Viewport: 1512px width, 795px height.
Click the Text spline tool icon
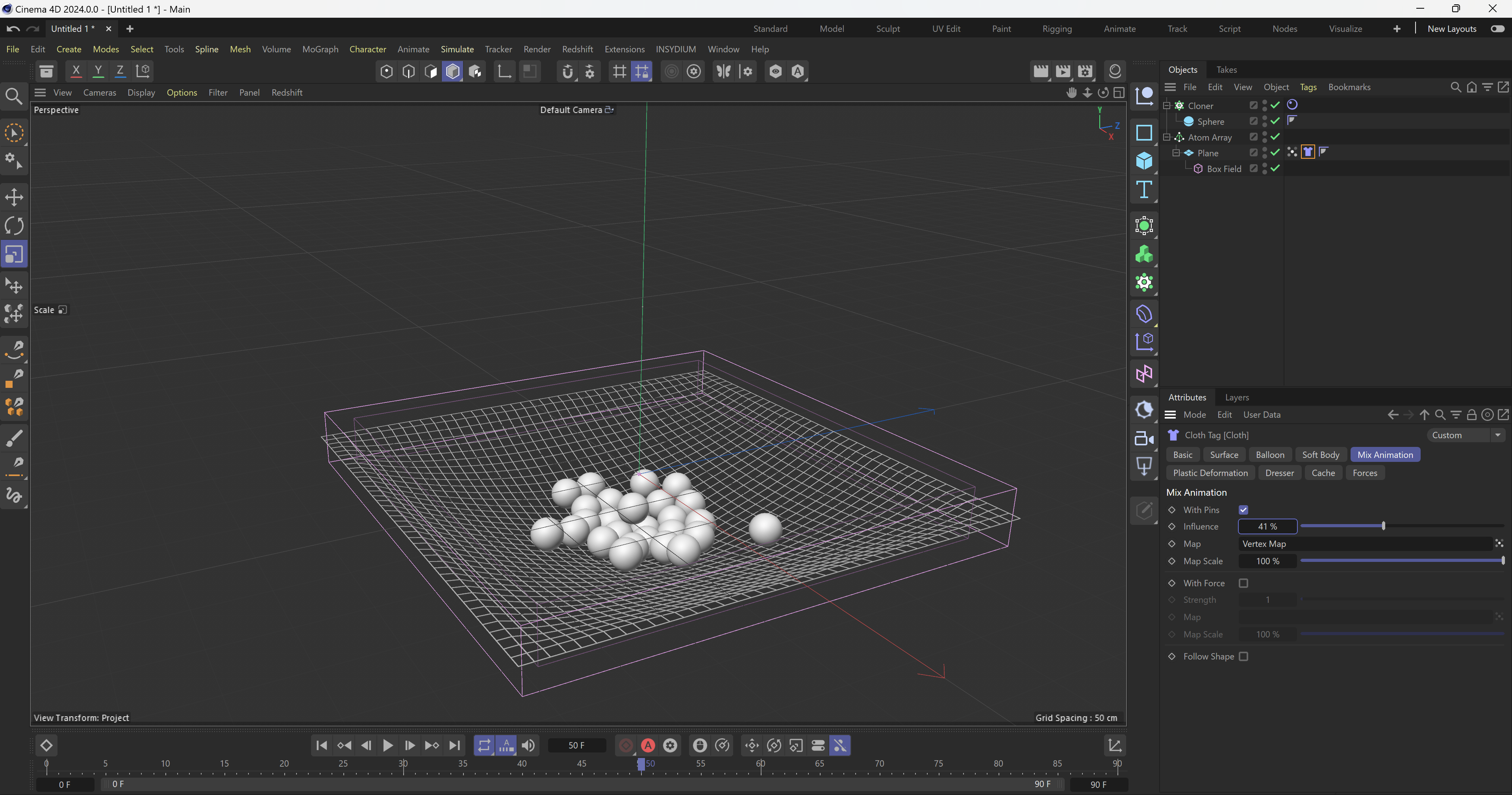pos(1144,190)
